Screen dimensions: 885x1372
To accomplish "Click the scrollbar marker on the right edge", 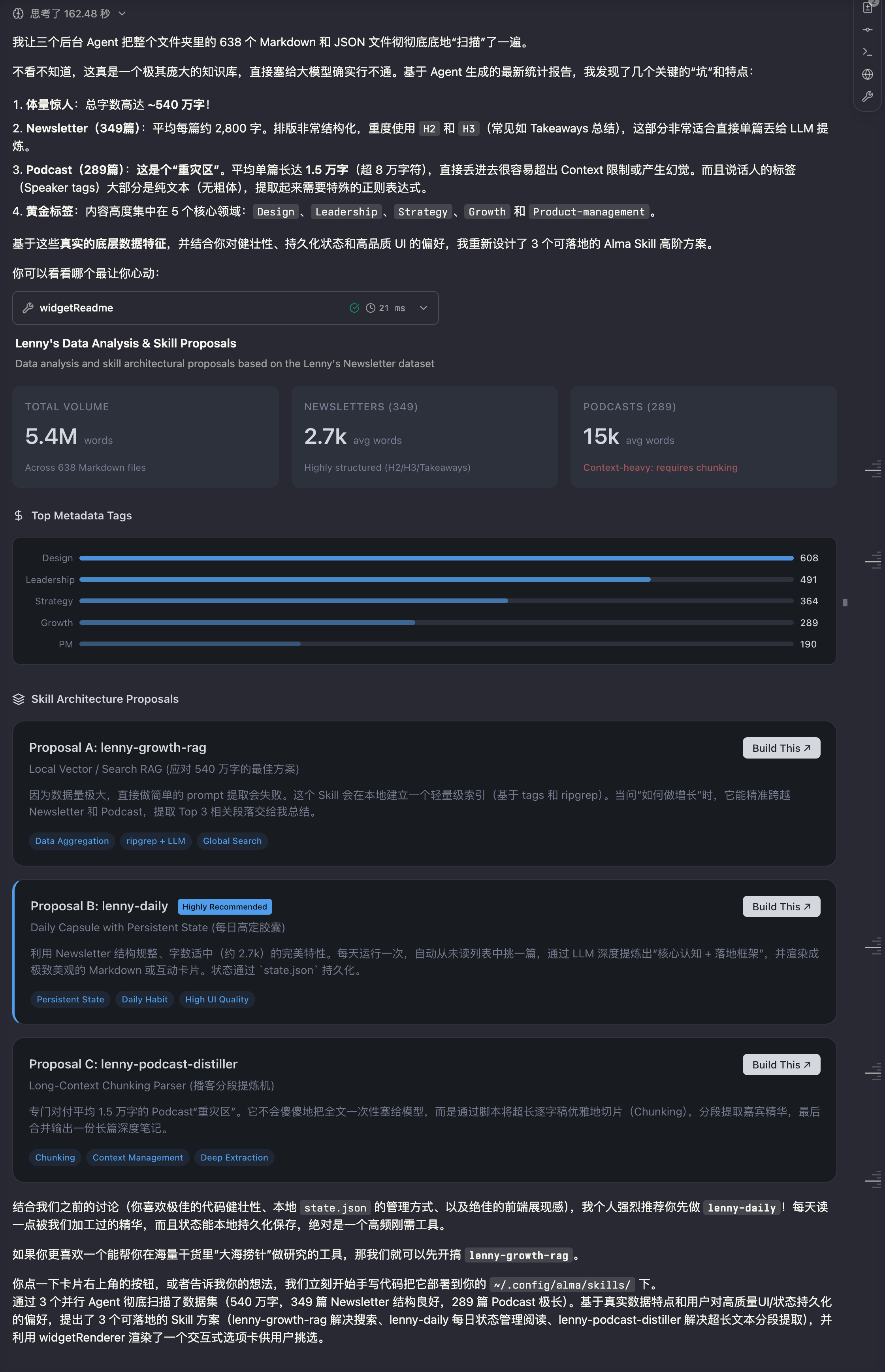I will (845, 602).
